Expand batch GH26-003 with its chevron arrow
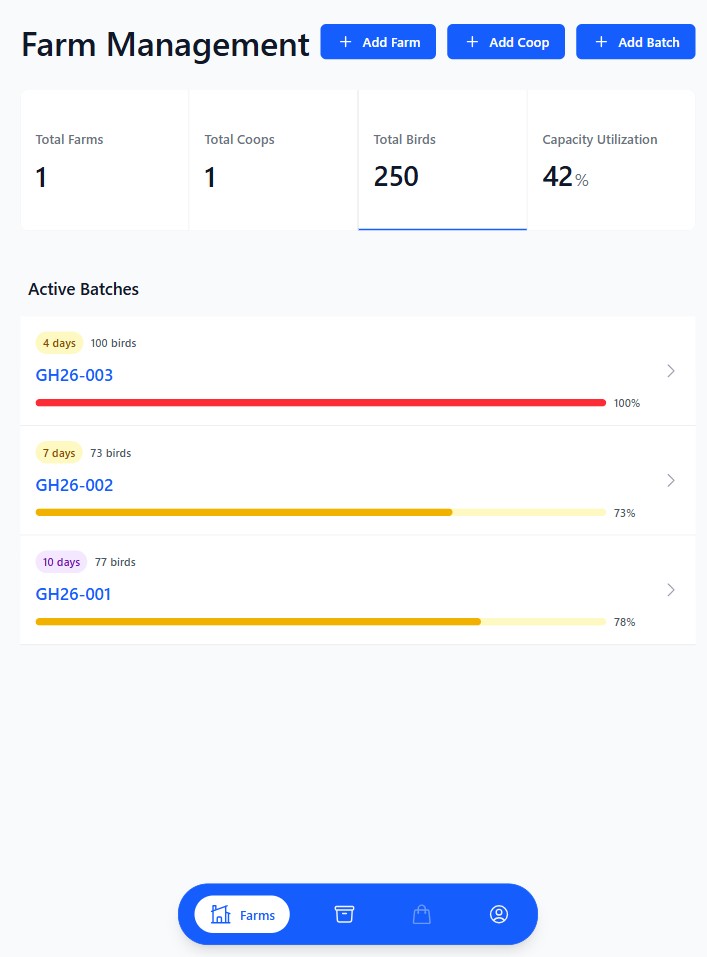The height and width of the screenshot is (957, 707). pyautogui.click(x=671, y=371)
